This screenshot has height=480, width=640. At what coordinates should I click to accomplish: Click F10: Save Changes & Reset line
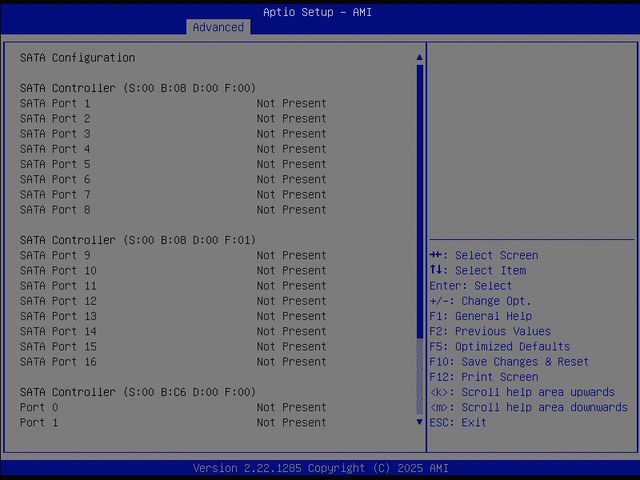point(509,362)
